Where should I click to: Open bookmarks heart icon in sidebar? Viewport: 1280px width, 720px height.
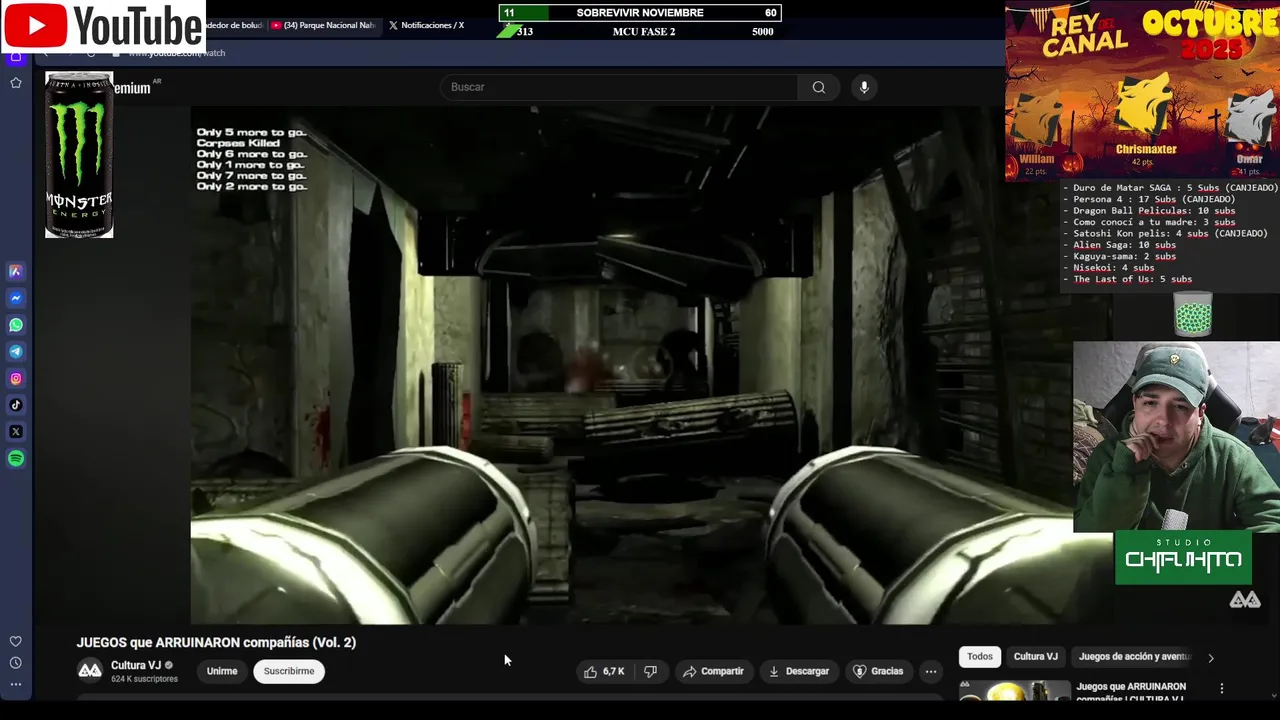pyautogui.click(x=16, y=642)
